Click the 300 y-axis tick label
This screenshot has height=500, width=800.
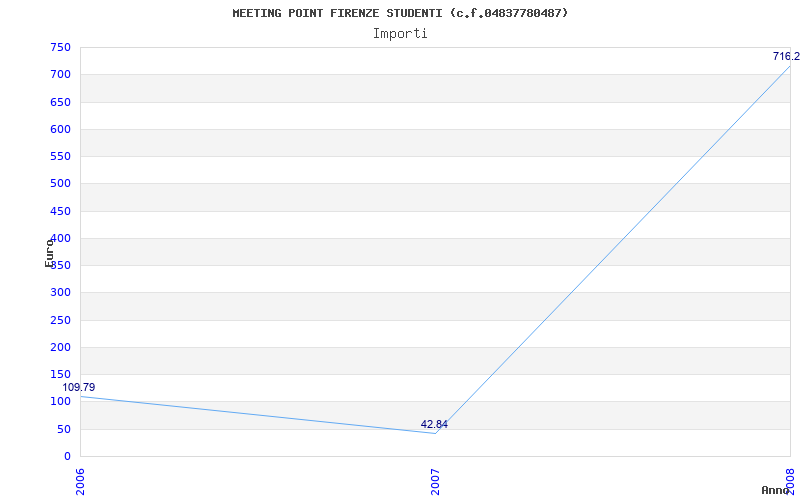pyautogui.click(x=60, y=293)
